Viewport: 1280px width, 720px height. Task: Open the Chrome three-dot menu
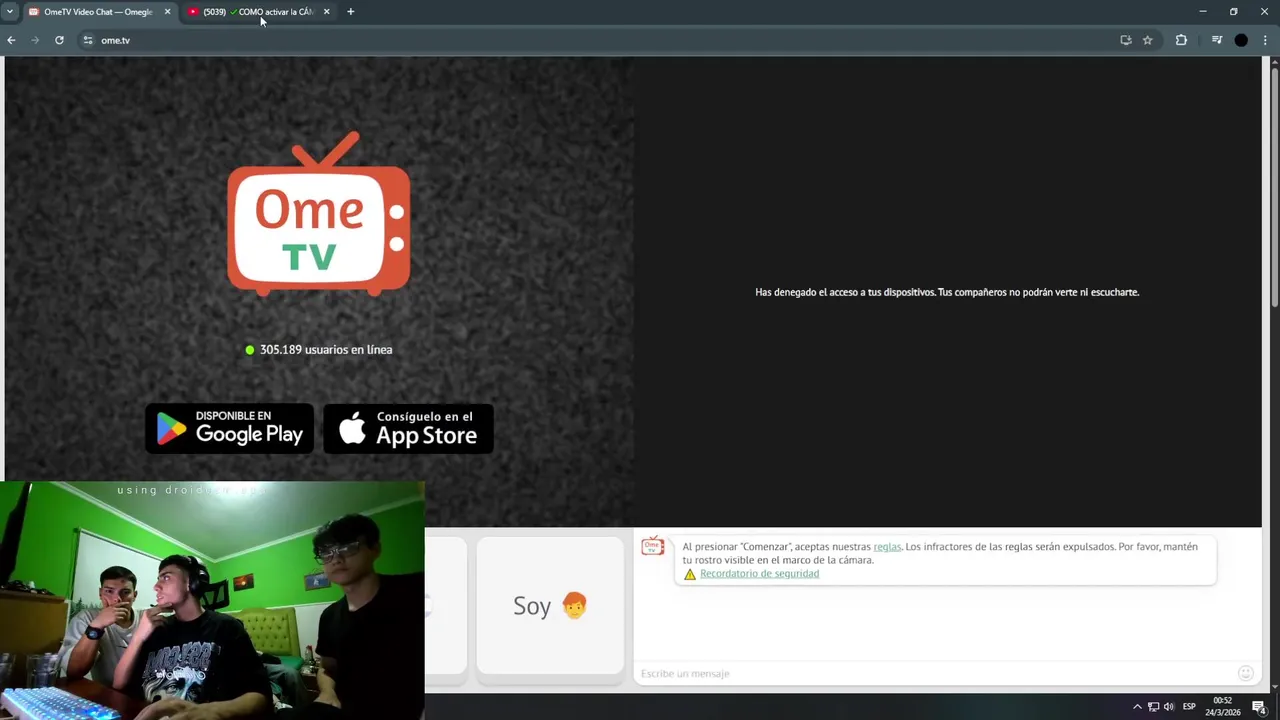(1266, 40)
